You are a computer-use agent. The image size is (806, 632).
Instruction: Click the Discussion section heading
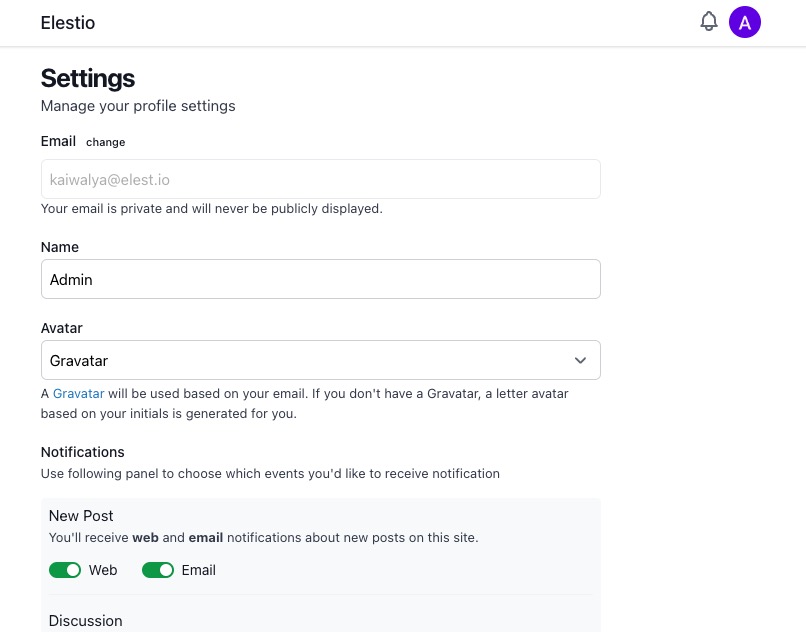(85, 620)
